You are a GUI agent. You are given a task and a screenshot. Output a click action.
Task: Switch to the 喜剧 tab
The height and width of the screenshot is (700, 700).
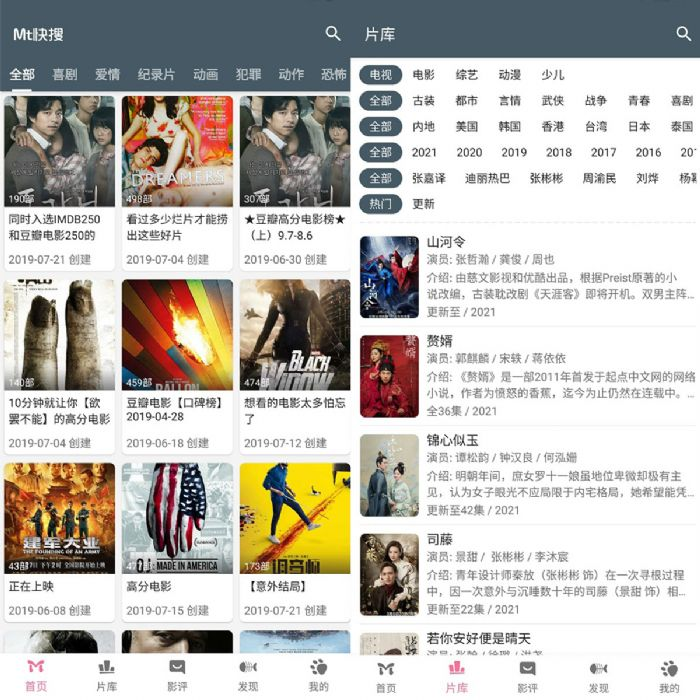[65, 75]
